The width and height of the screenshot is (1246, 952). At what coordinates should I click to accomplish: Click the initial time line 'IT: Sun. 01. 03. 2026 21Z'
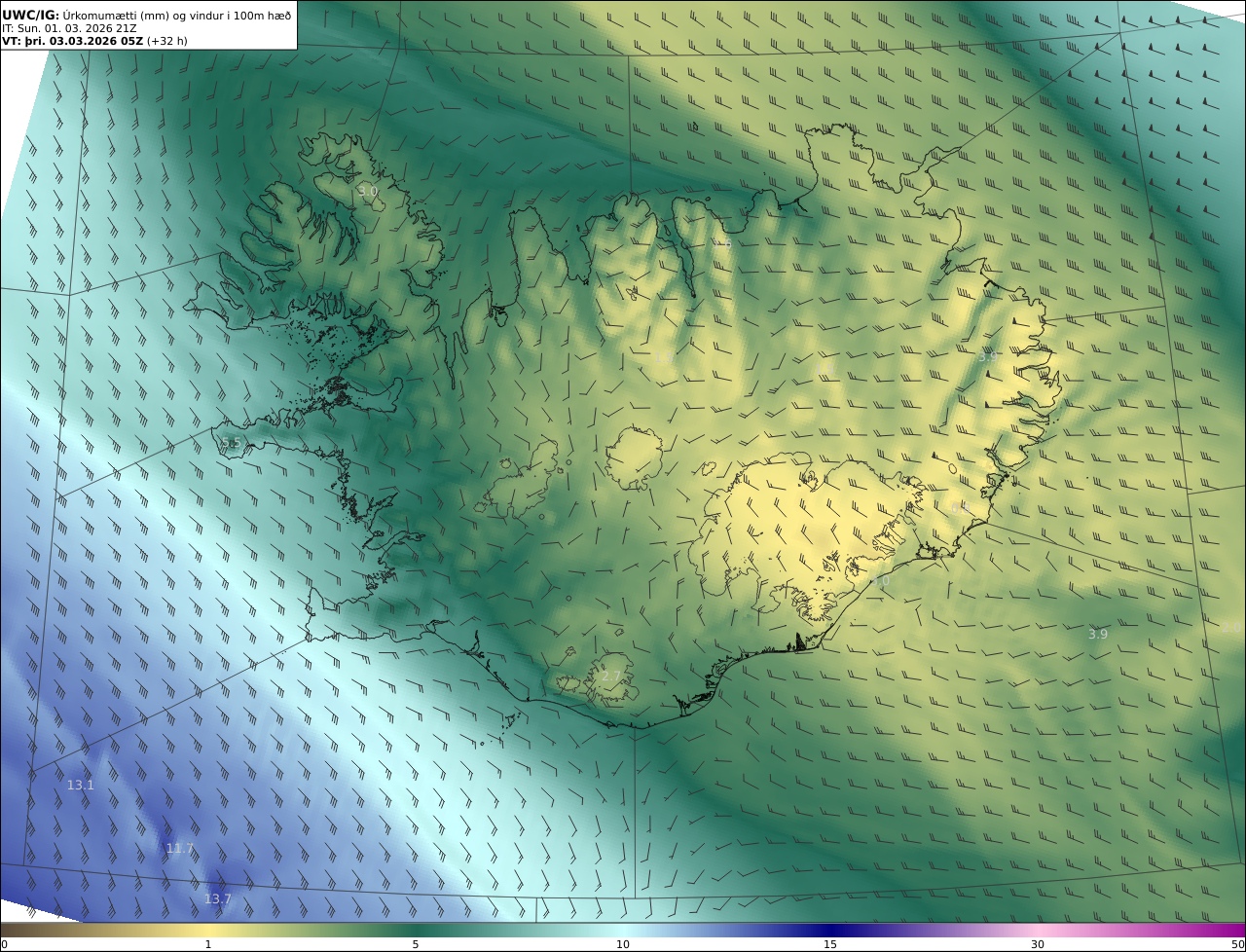coord(69,28)
